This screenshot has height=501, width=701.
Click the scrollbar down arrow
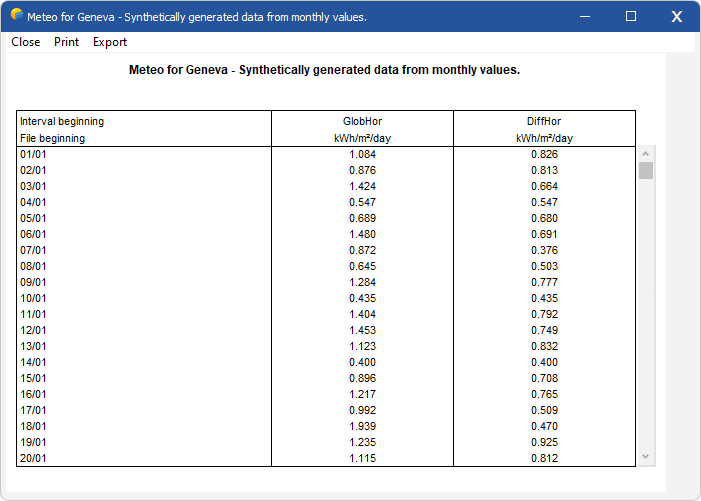645,456
